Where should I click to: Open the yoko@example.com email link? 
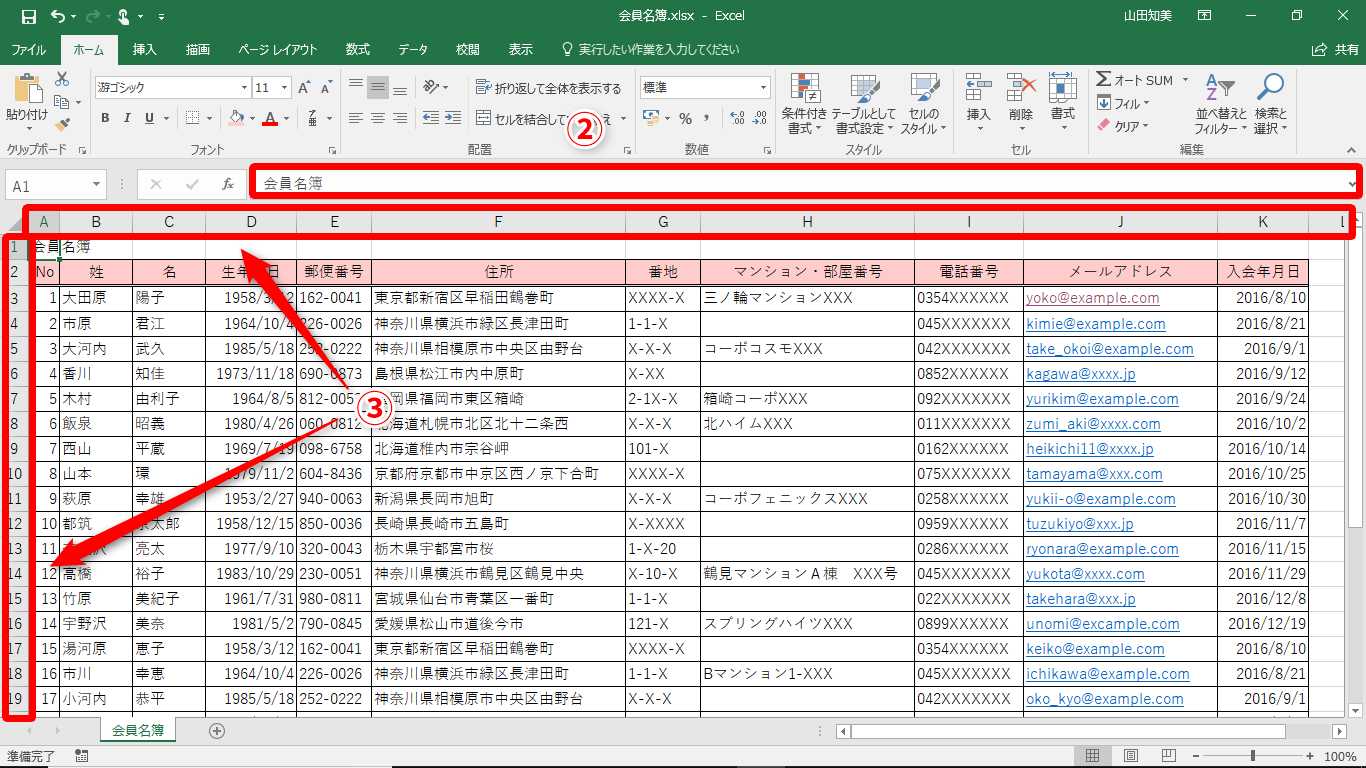tap(1093, 298)
